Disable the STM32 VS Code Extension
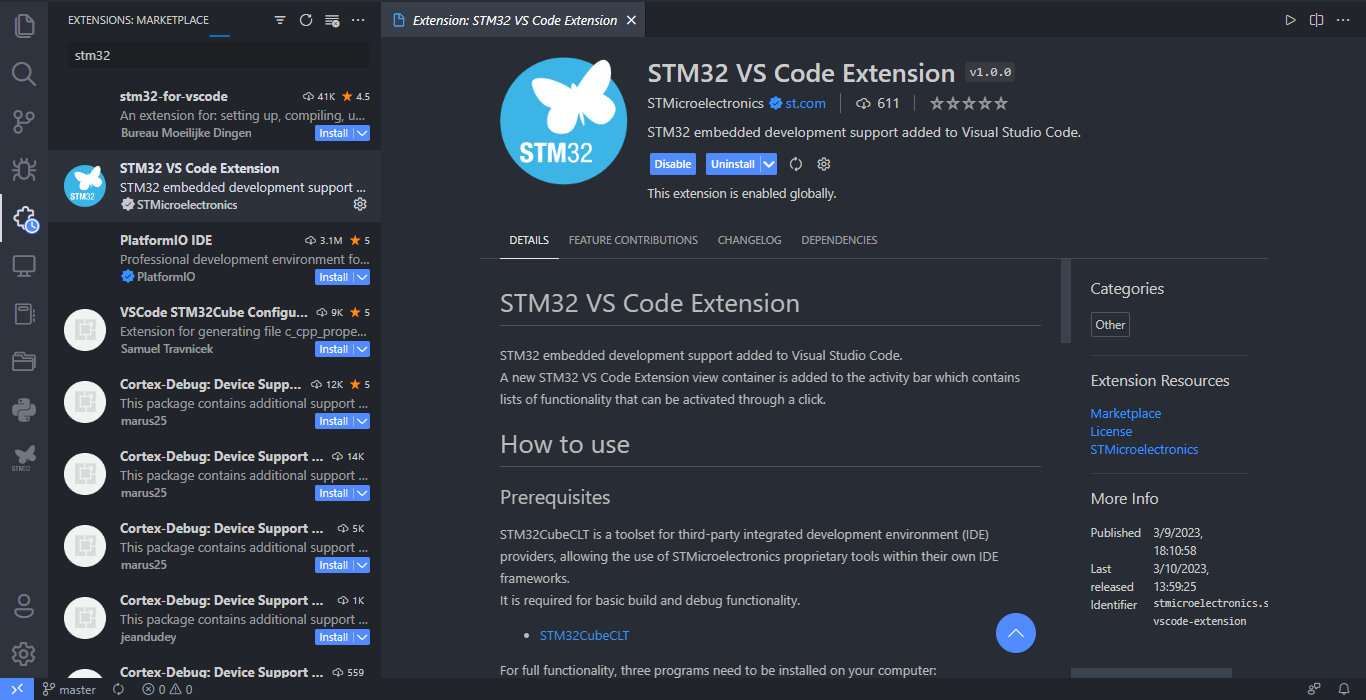This screenshot has width=1366, height=700. (672, 163)
